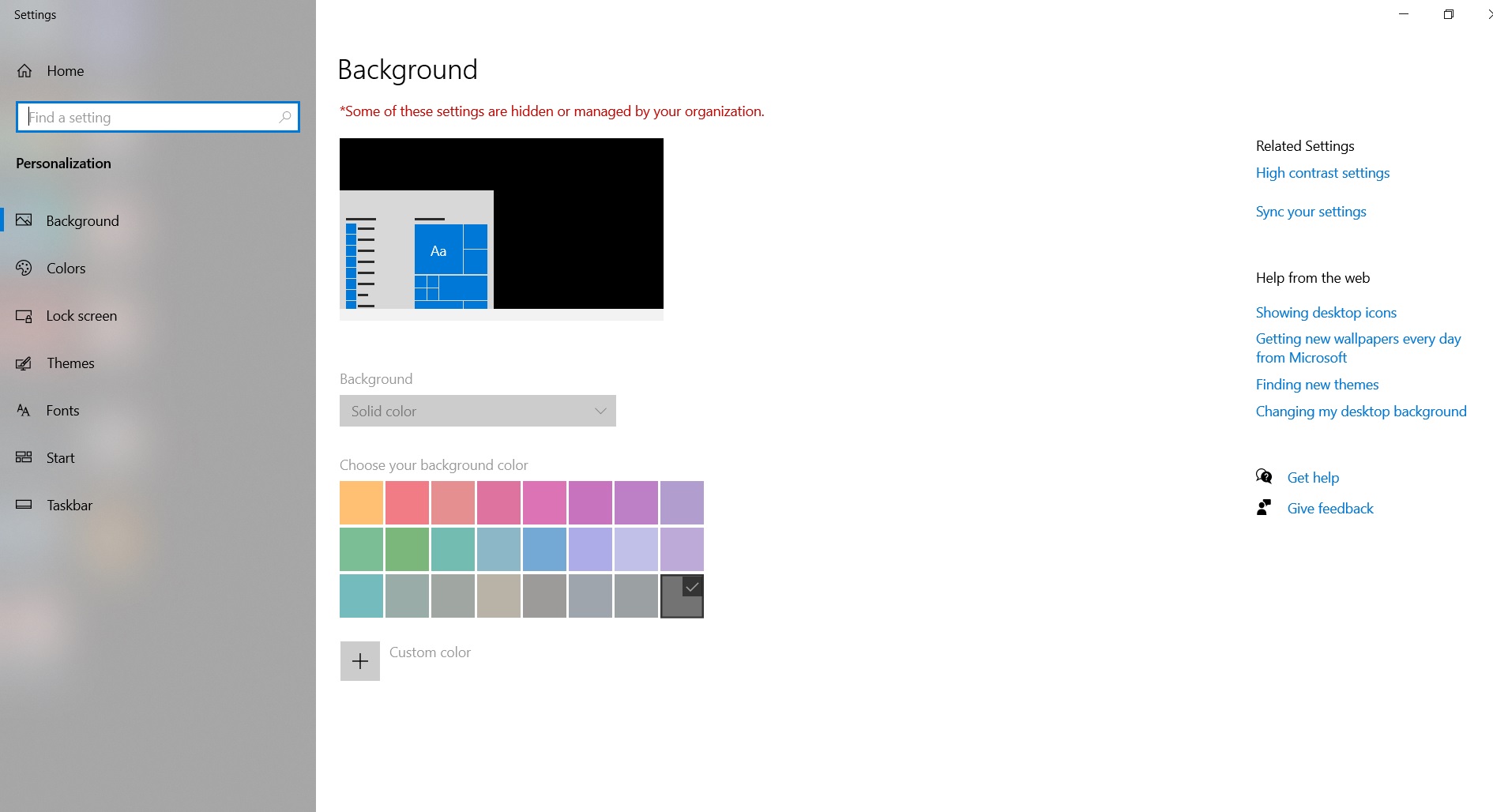
Task: Go to Settings Home
Action: pos(158,71)
